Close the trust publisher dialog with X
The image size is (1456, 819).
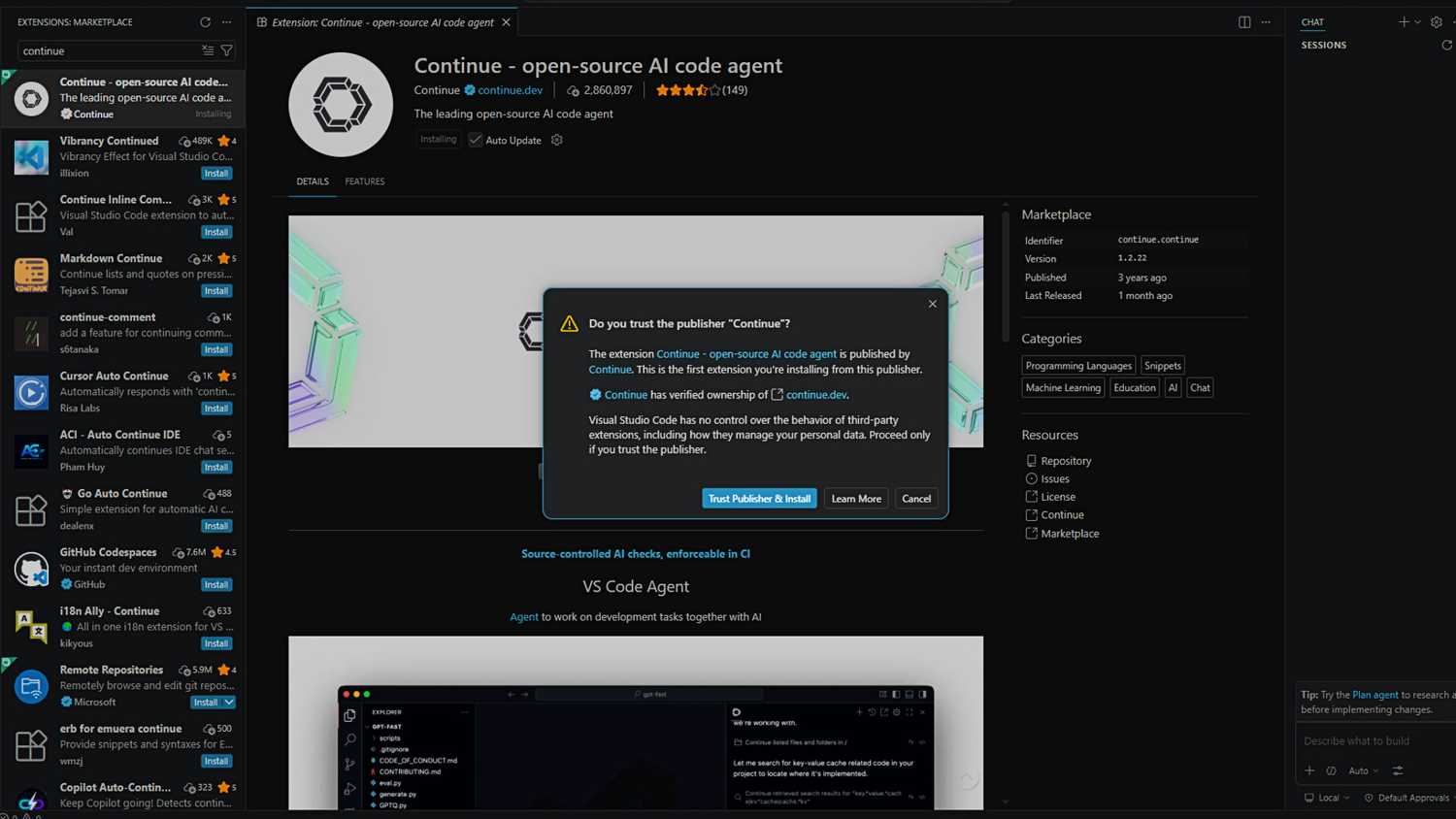(933, 304)
